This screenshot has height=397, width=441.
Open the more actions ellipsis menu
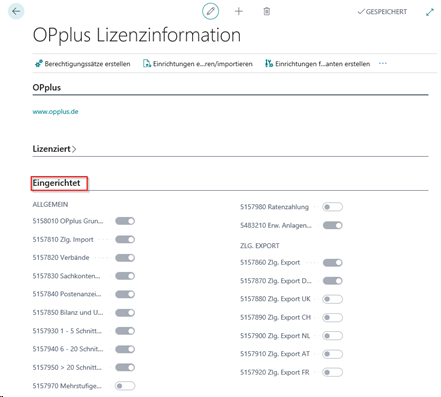(383, 63)
